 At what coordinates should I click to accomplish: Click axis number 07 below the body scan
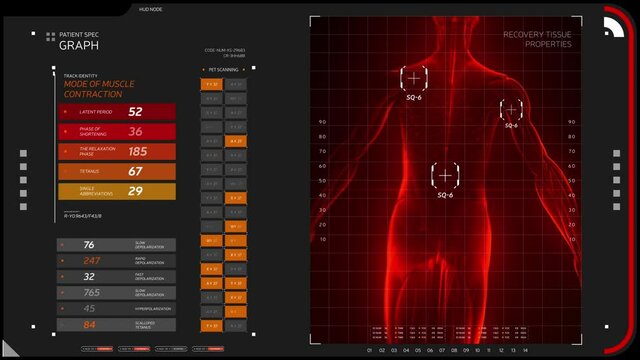tap(442, 350)
